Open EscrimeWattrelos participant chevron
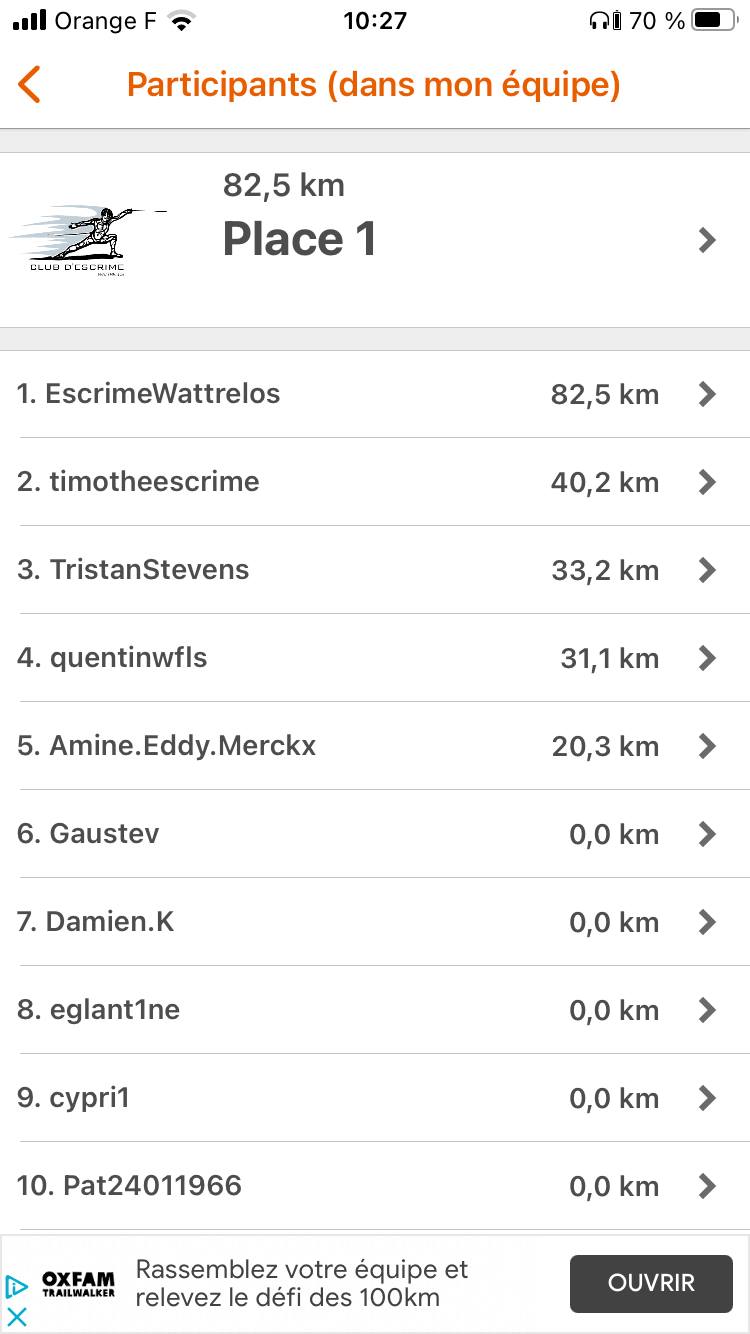This screenshot has width=750, height=1334. coord(707,394)
